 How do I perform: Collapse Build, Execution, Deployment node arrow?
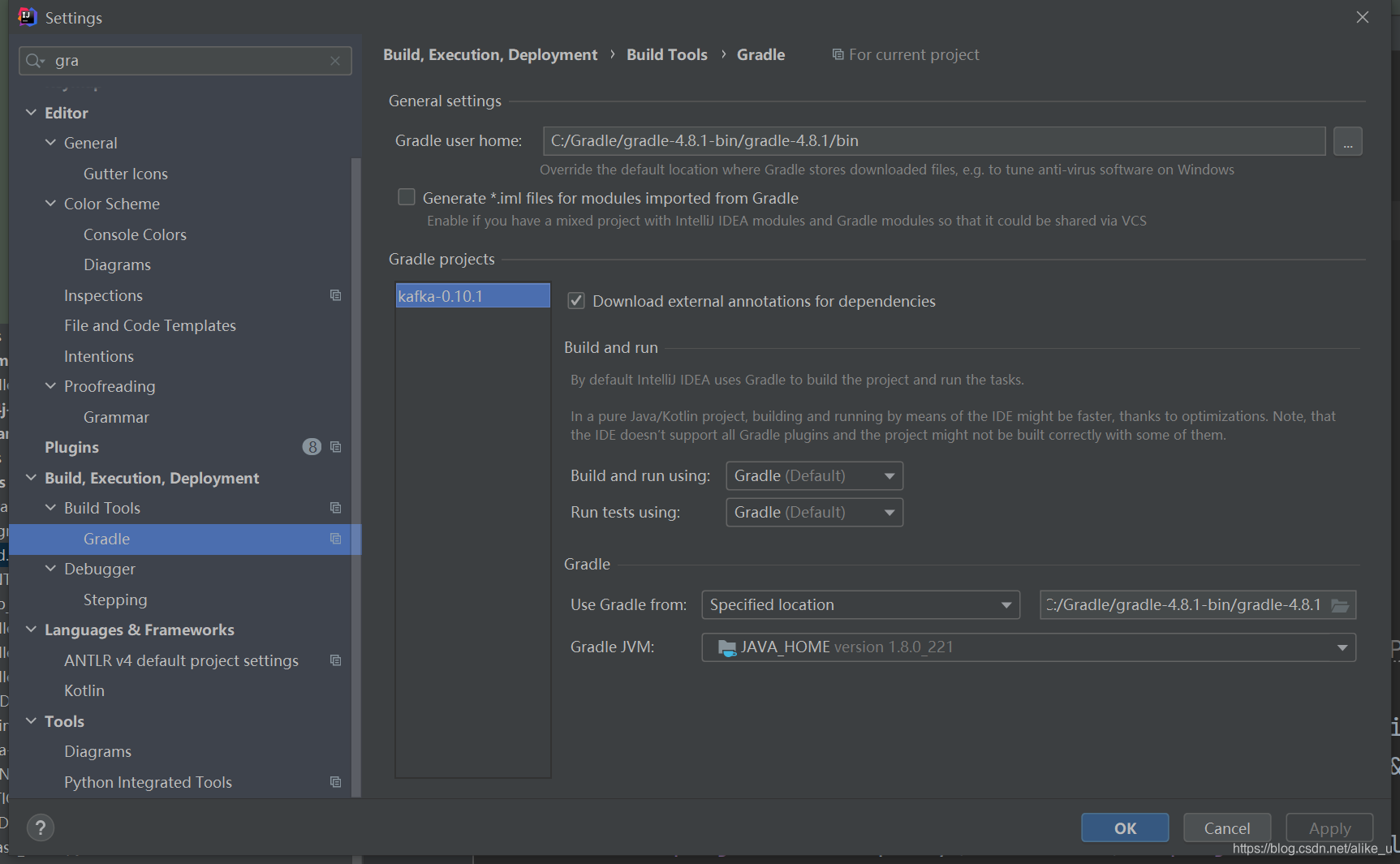pyautogui.click(x=31, y=478)
